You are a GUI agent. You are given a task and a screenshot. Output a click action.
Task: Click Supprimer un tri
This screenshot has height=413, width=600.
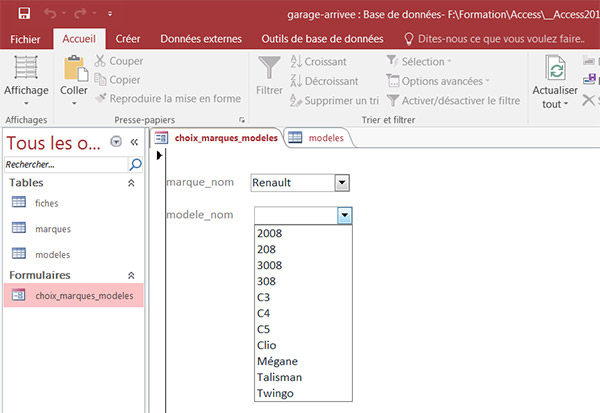click(x=334, y=101)
